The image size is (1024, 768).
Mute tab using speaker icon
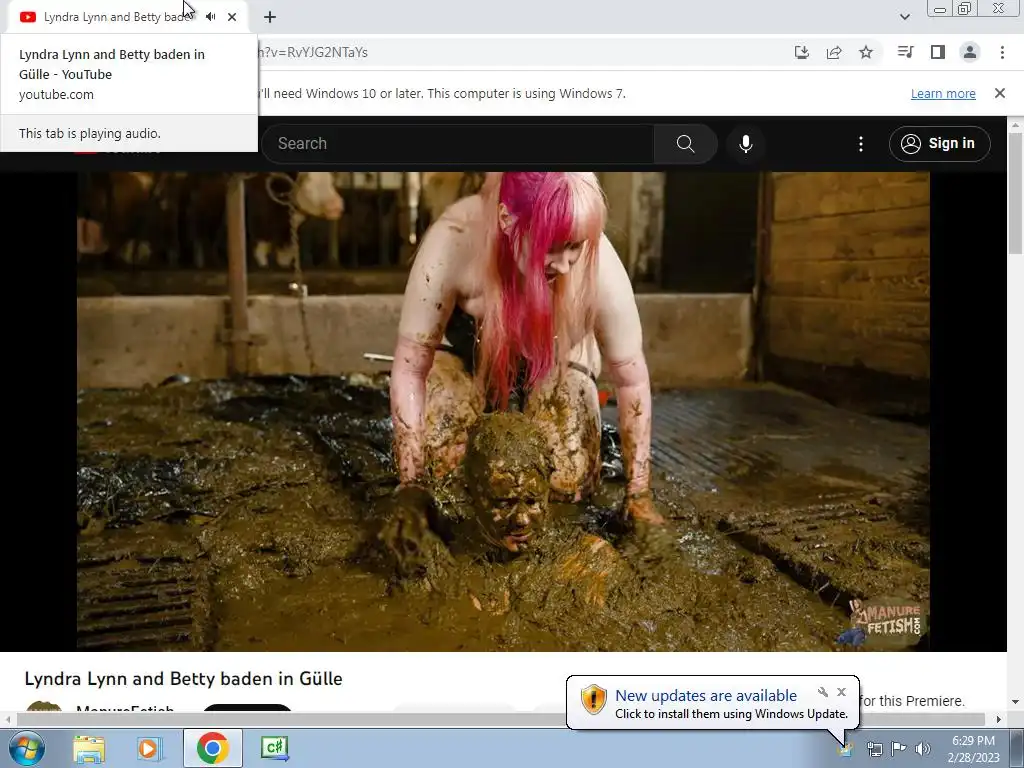pos(210,17)
